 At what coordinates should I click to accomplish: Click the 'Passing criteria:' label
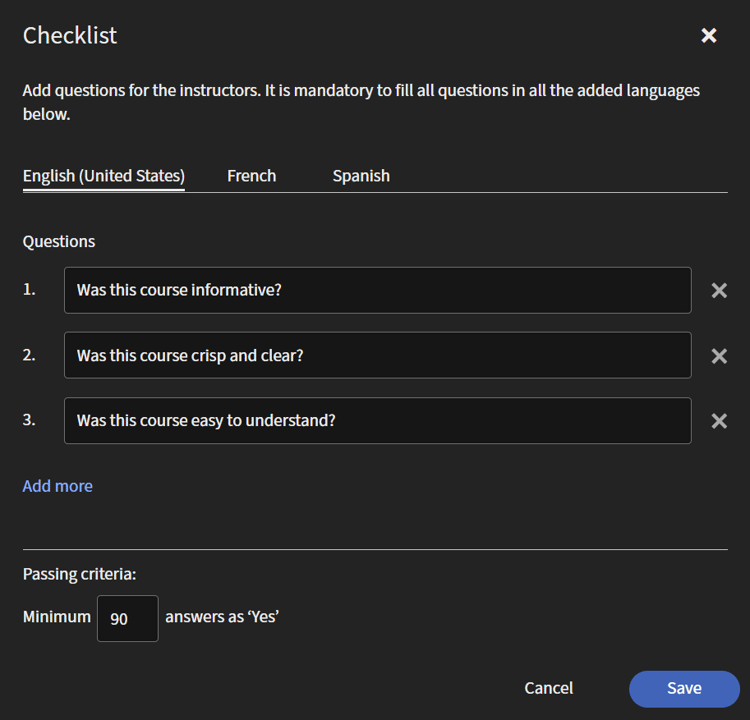click(x=79, y=574)
